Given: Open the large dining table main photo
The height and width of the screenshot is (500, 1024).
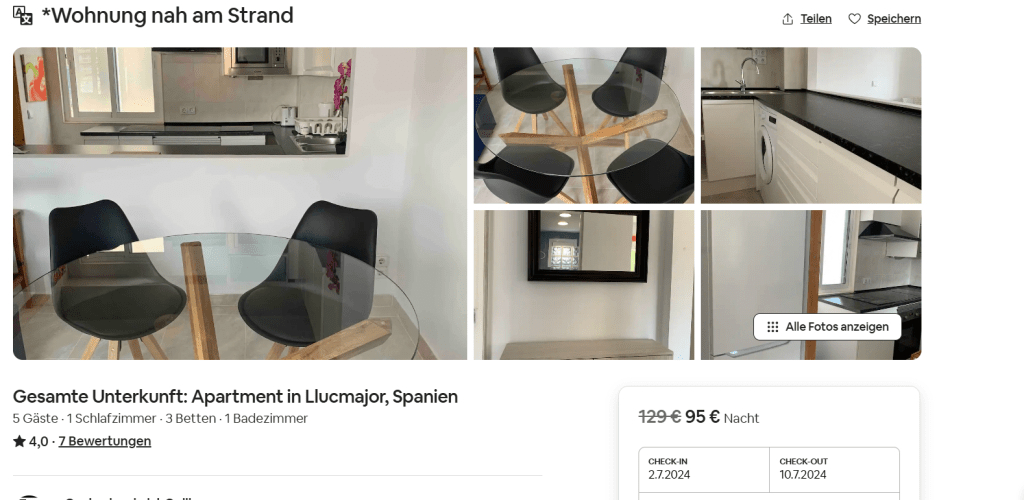Looking at the screenshot, I should pos(240,203).
